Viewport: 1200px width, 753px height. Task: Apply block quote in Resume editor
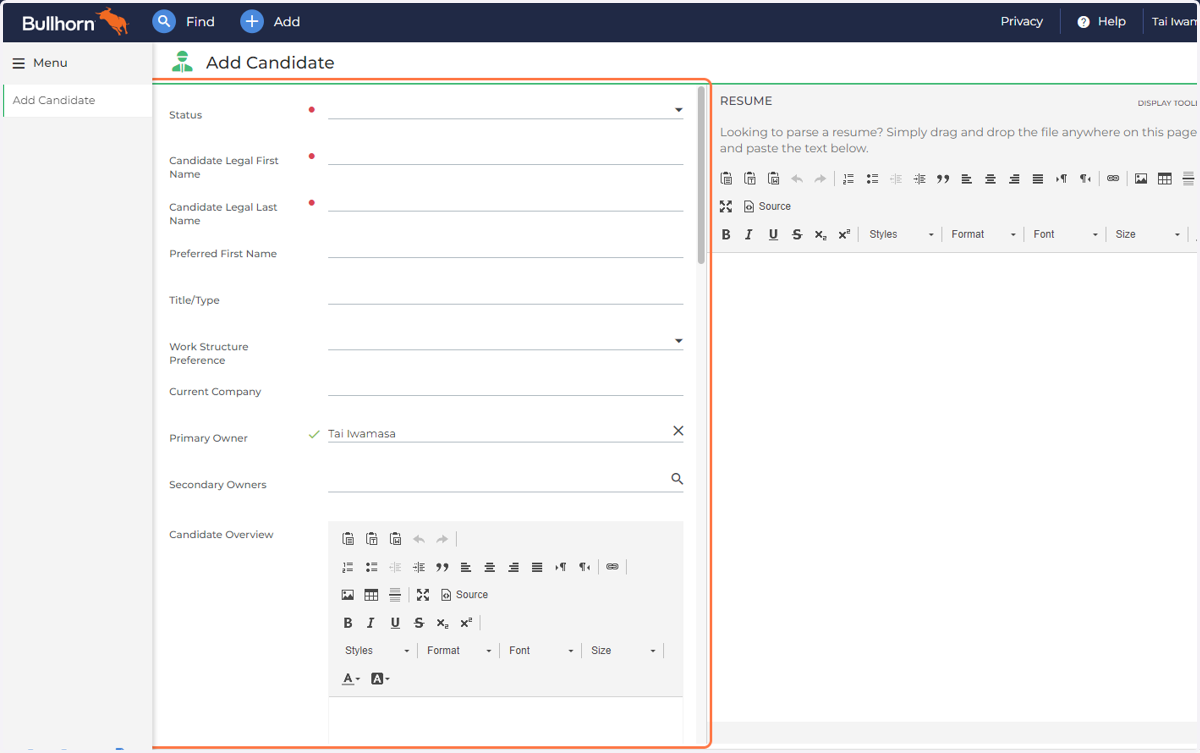tap(943, 179)
